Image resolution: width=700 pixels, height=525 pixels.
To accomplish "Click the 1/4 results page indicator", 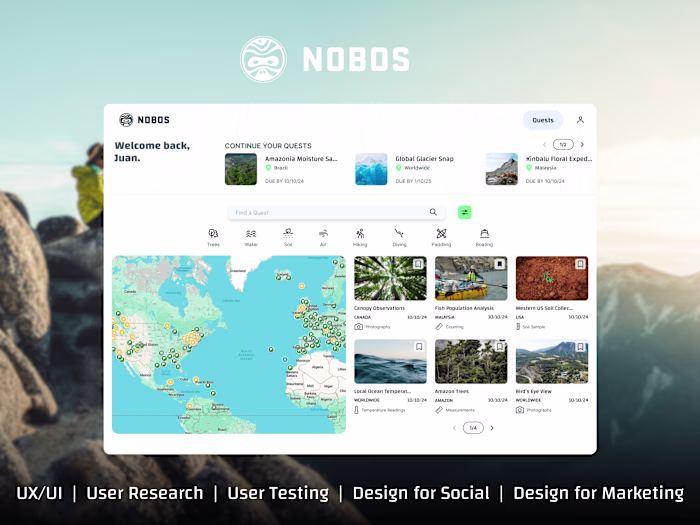I will (x=473, y=428).
